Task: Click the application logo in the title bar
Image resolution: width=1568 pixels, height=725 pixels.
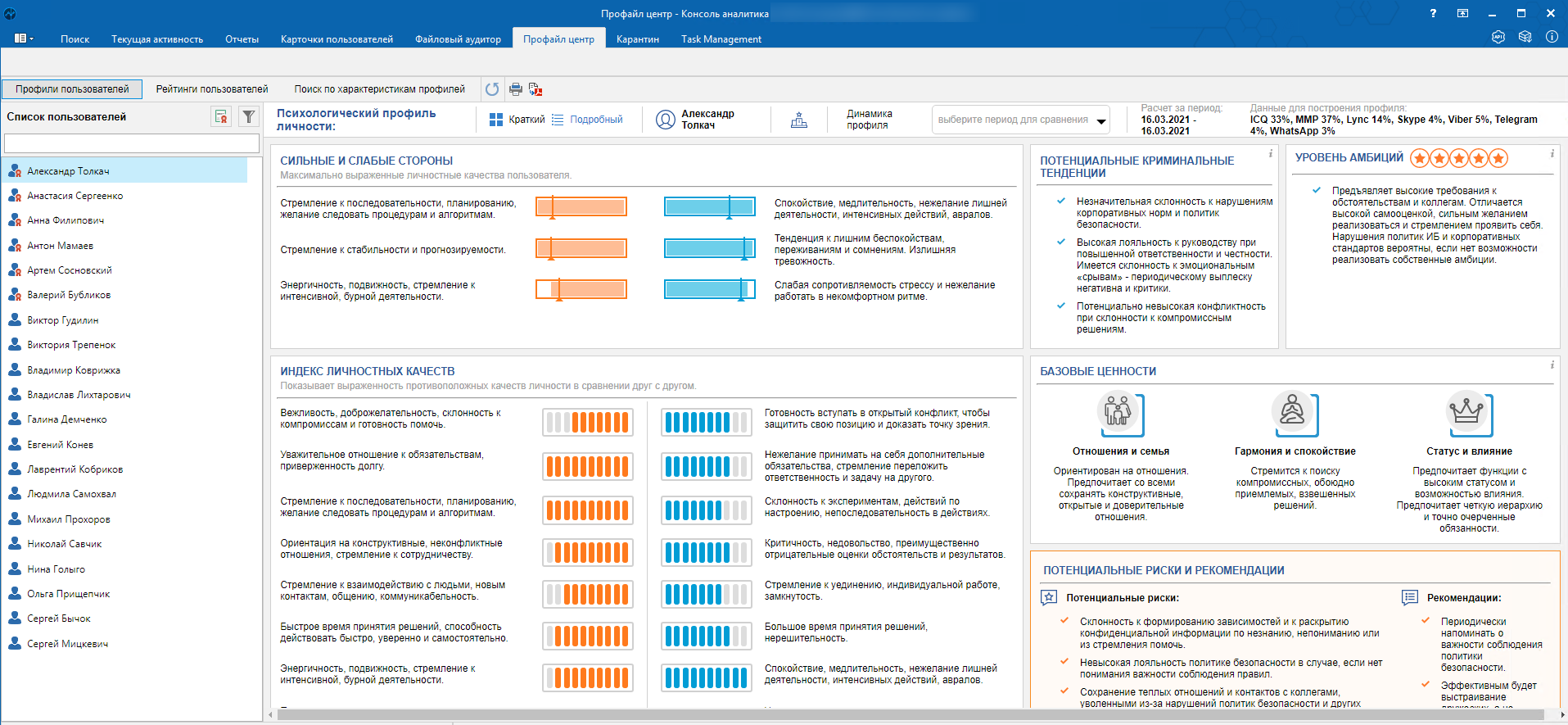Action: pyautogui.click(x=10, y=13)
